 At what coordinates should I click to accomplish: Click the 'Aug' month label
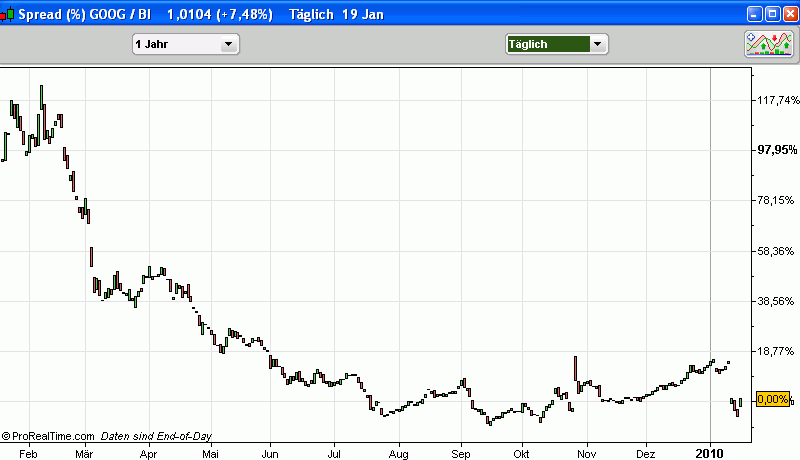(398, 453)
